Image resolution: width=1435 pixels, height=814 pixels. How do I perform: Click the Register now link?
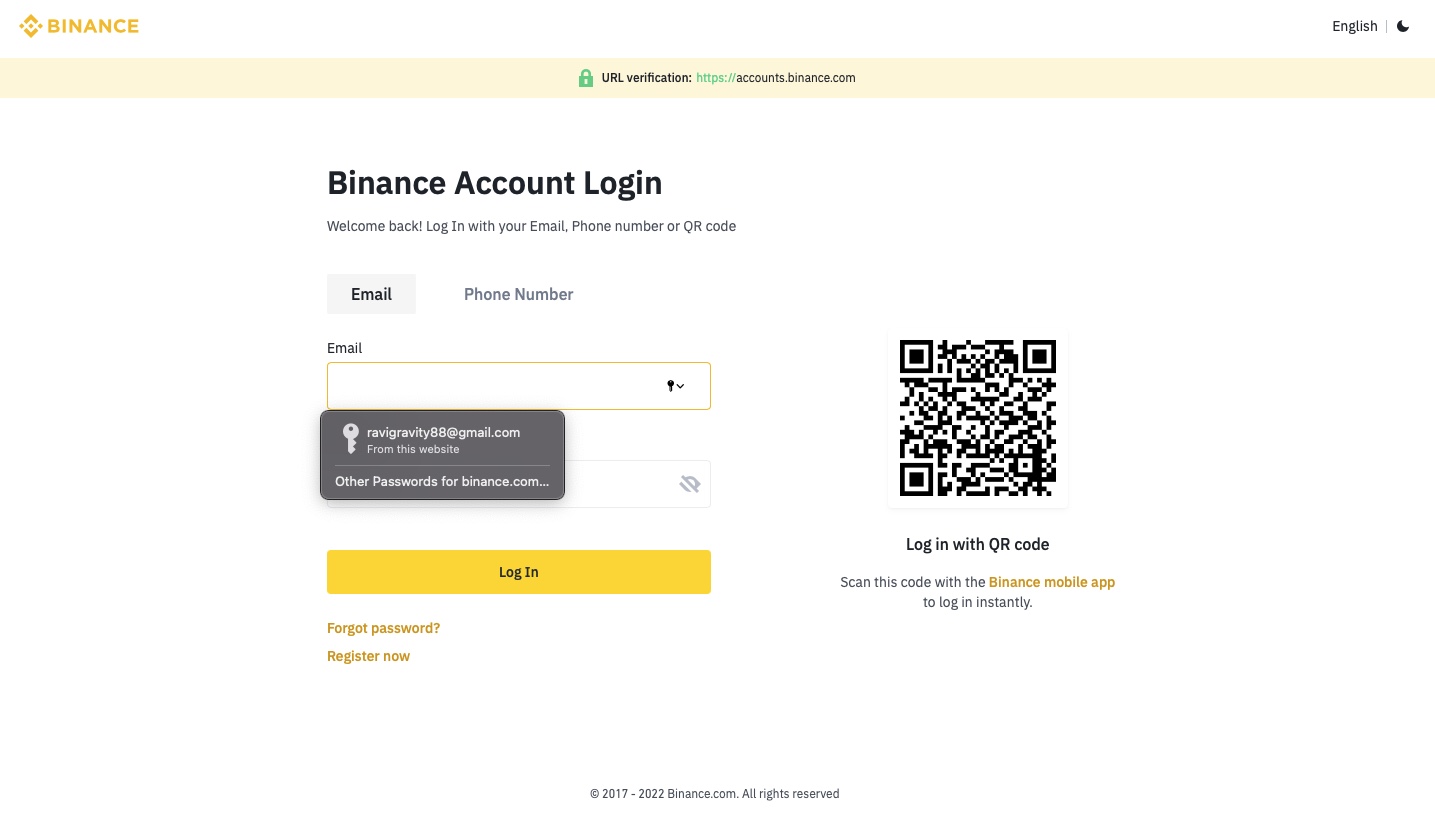click(368, 656)
